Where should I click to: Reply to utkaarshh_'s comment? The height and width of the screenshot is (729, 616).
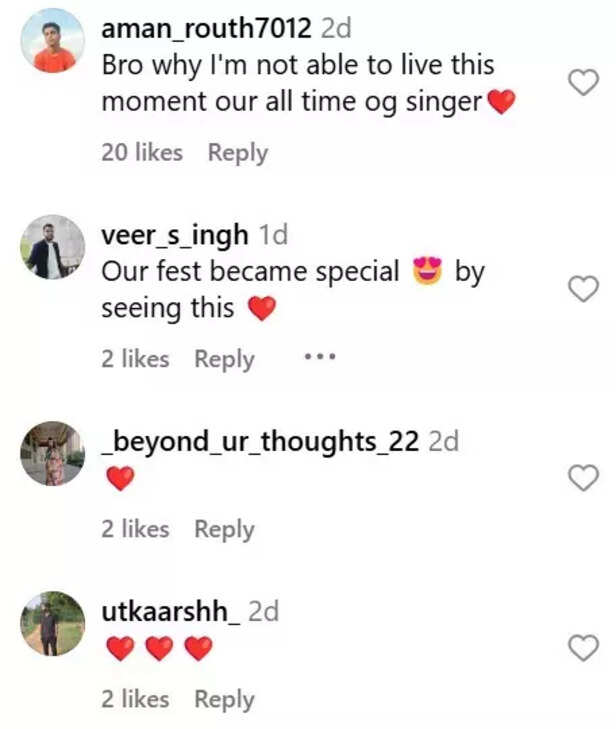click(224, 700)
